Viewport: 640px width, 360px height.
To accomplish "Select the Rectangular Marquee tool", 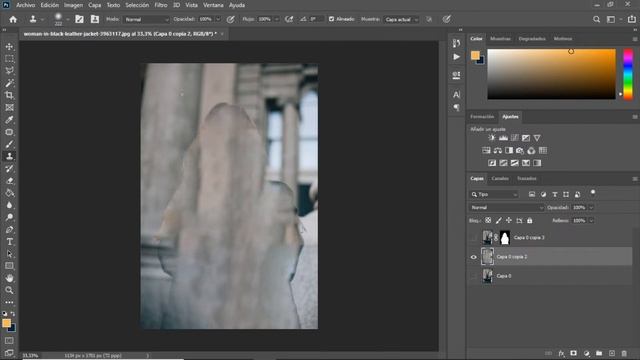I will coord(9,59).
